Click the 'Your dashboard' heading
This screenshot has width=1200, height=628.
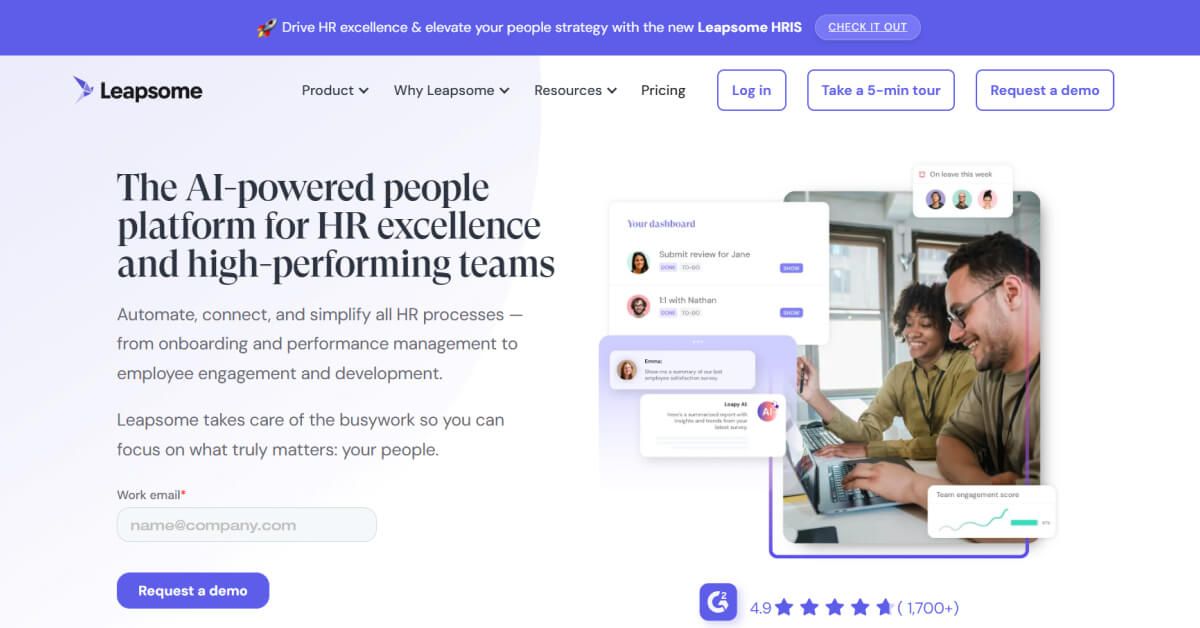pos(661,224)
